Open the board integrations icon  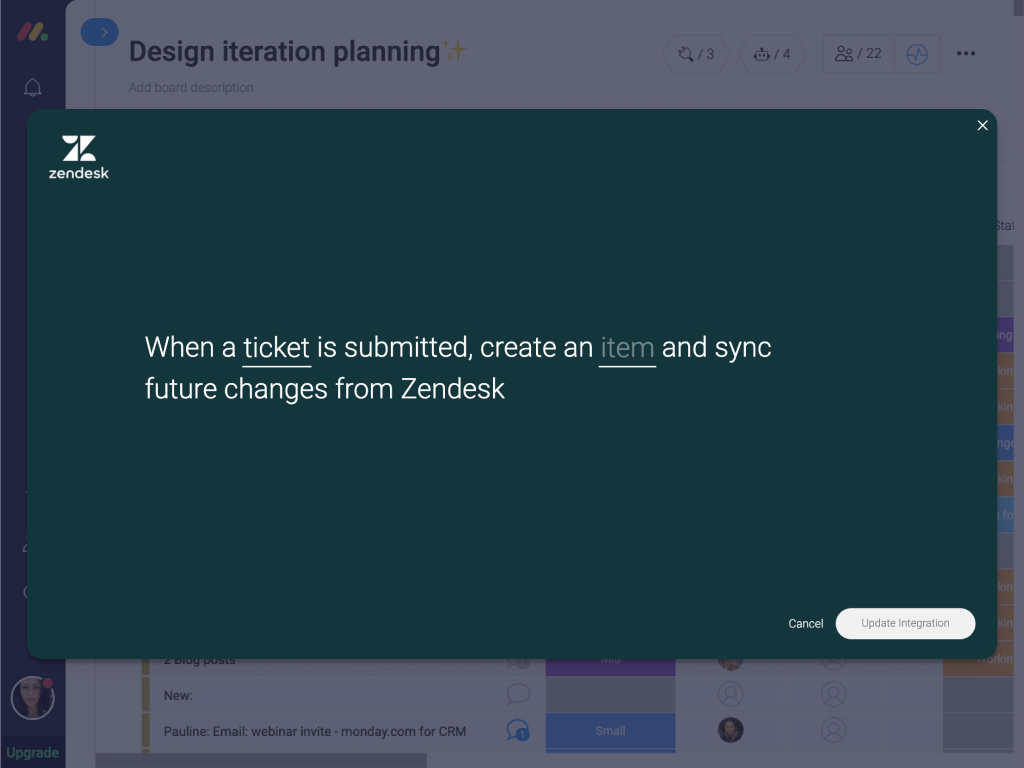coord(696,54)
